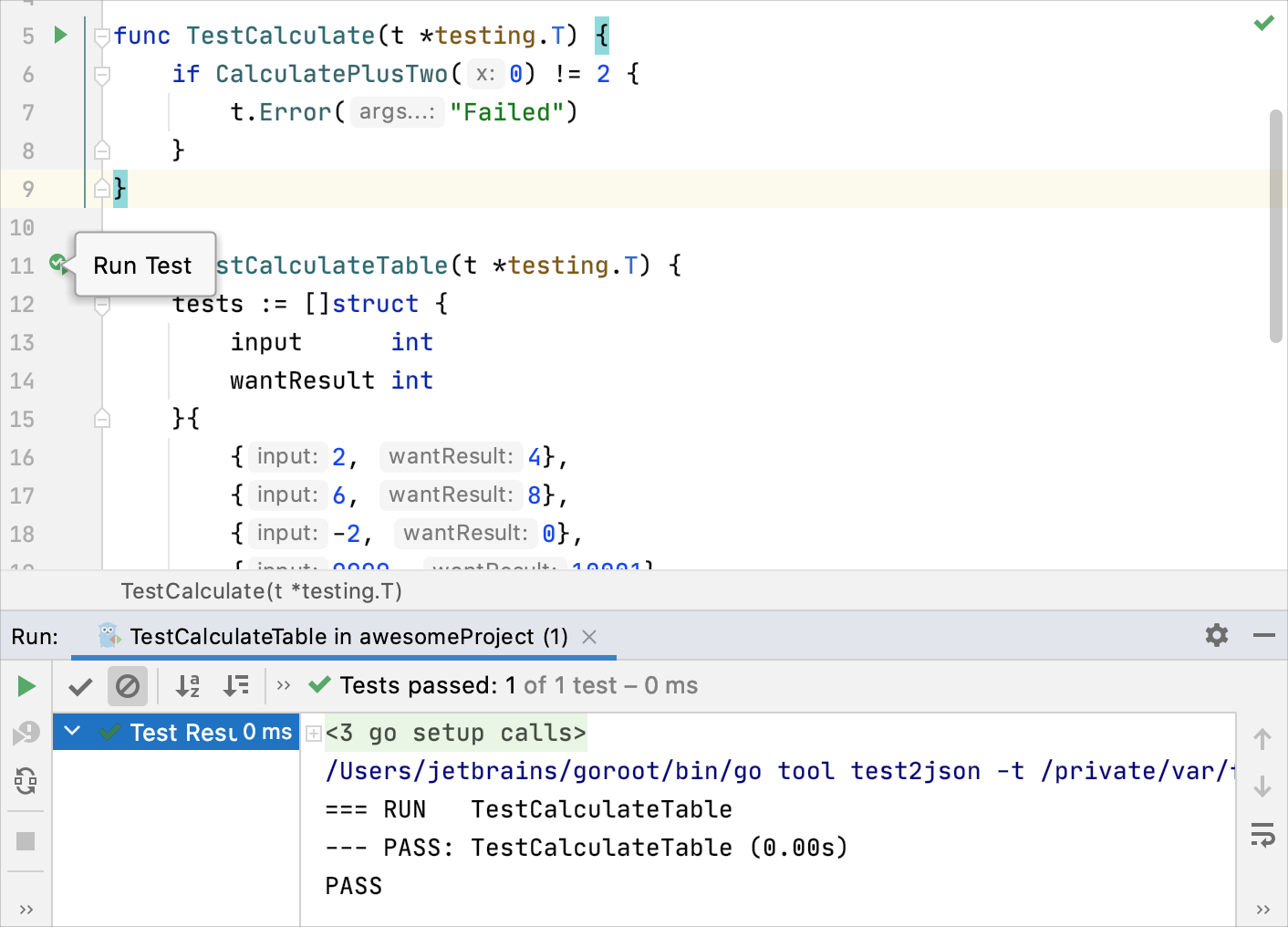Screen dimensions: 1288x927
Task: Expand the go setup calls output
Action: point(314,732)
